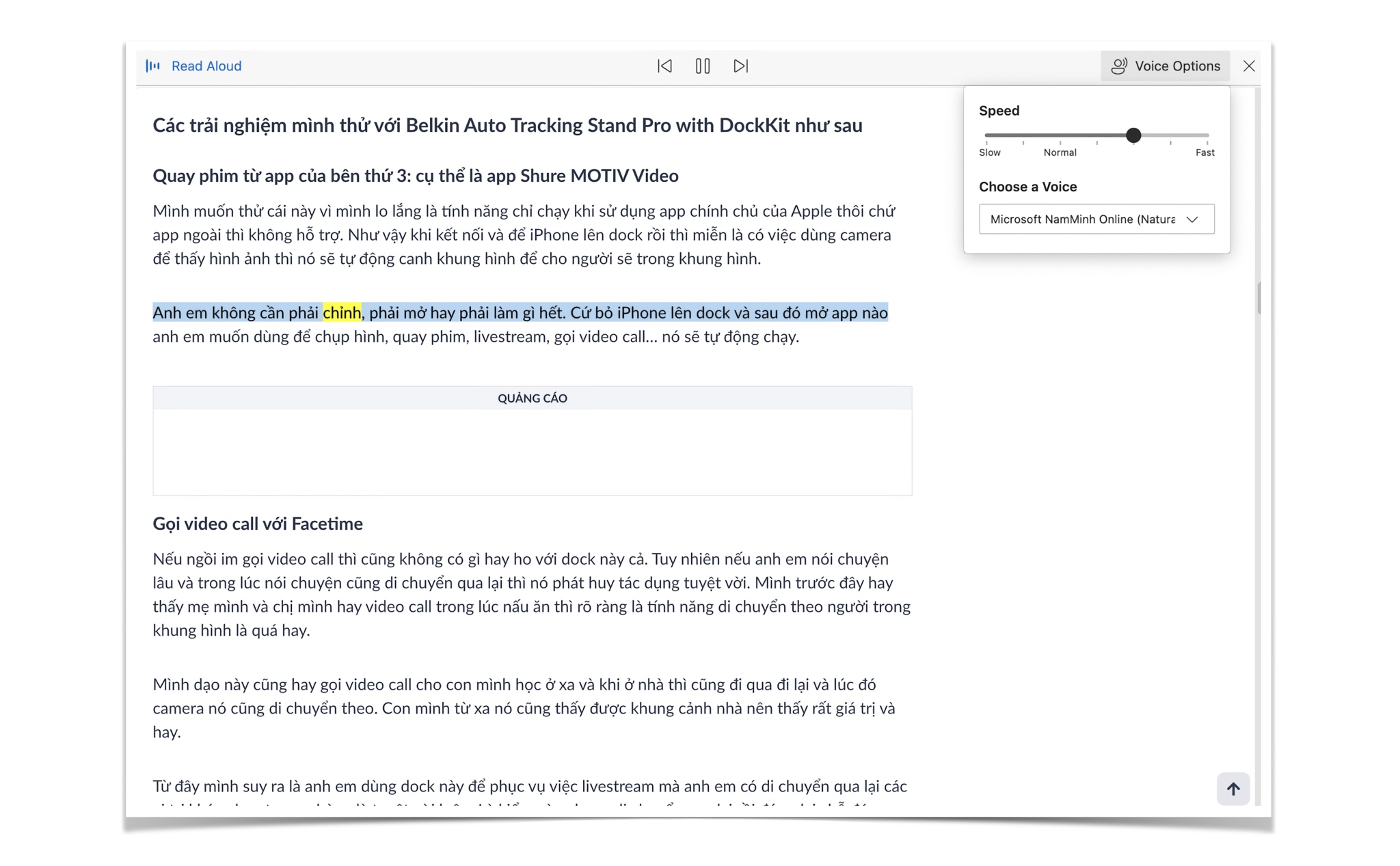Screen dimensions: 1400x866
Task: Jump back to previous paragraph
Action: (x=664, y=66)
